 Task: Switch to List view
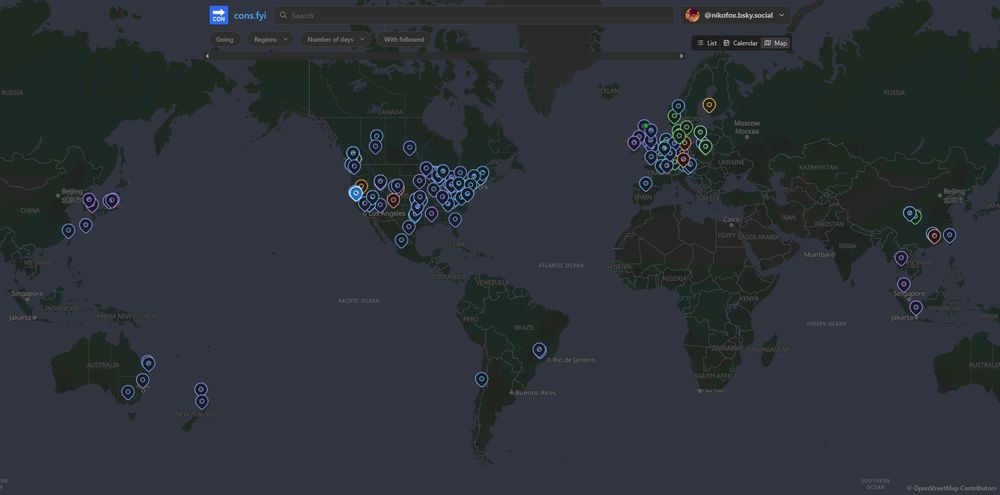click(707, 43)
